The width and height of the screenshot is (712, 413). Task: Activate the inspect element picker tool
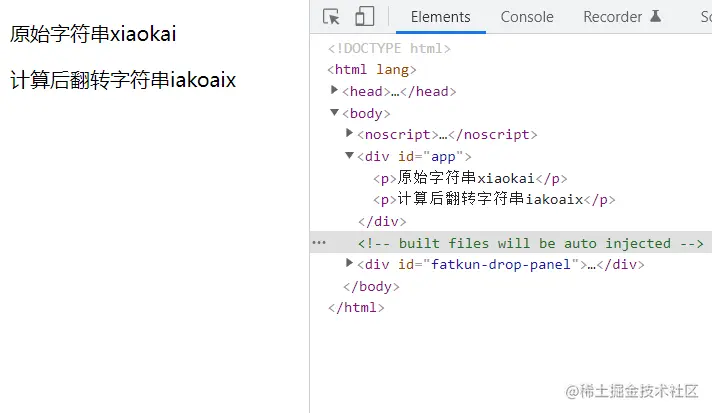point(332,17)
